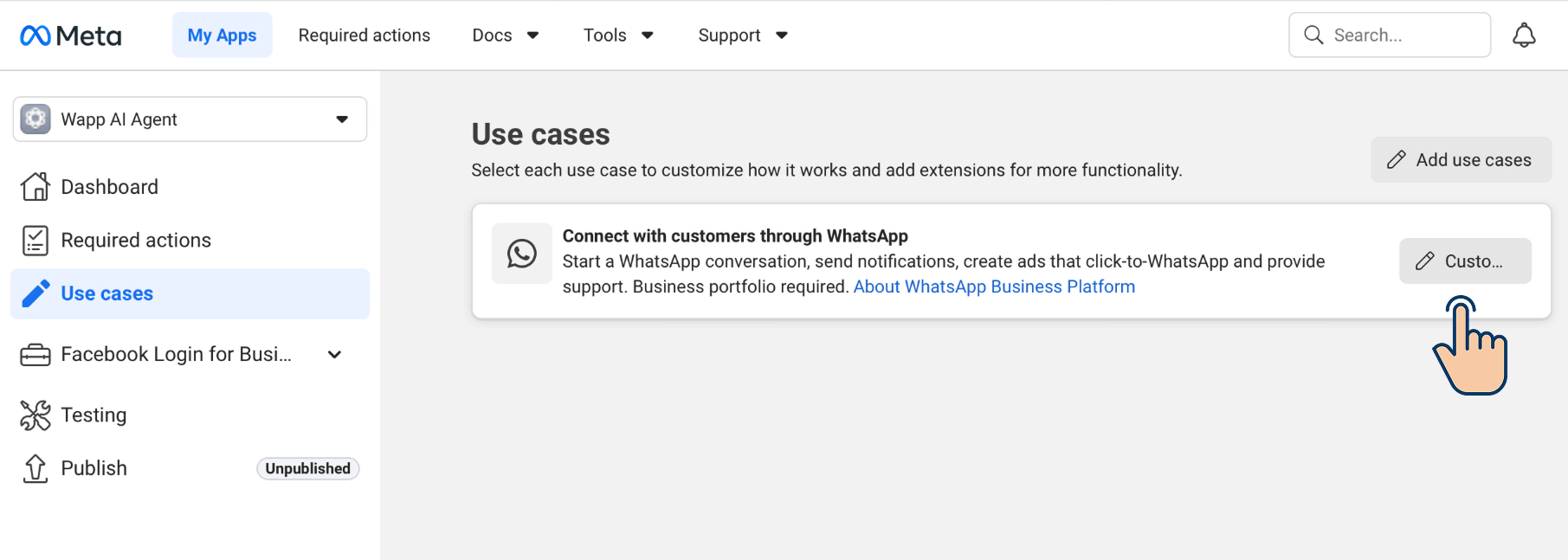Open Required actions in top navigation
Viewport: 1568px width, 560px height.
pos(365,35)
